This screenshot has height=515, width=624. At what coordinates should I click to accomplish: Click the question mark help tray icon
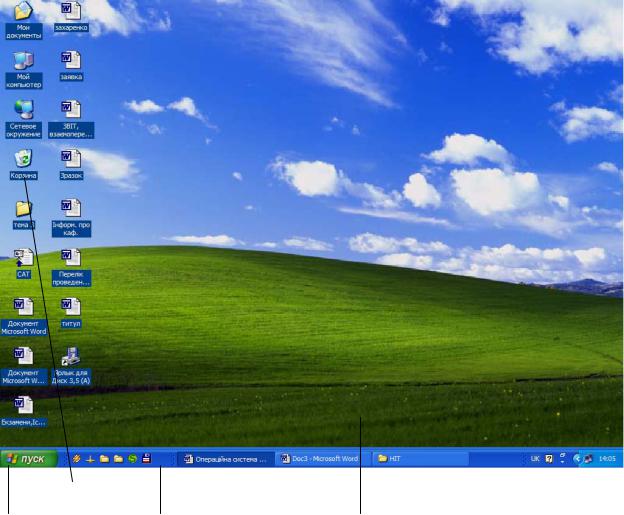[x=549, y=459]
